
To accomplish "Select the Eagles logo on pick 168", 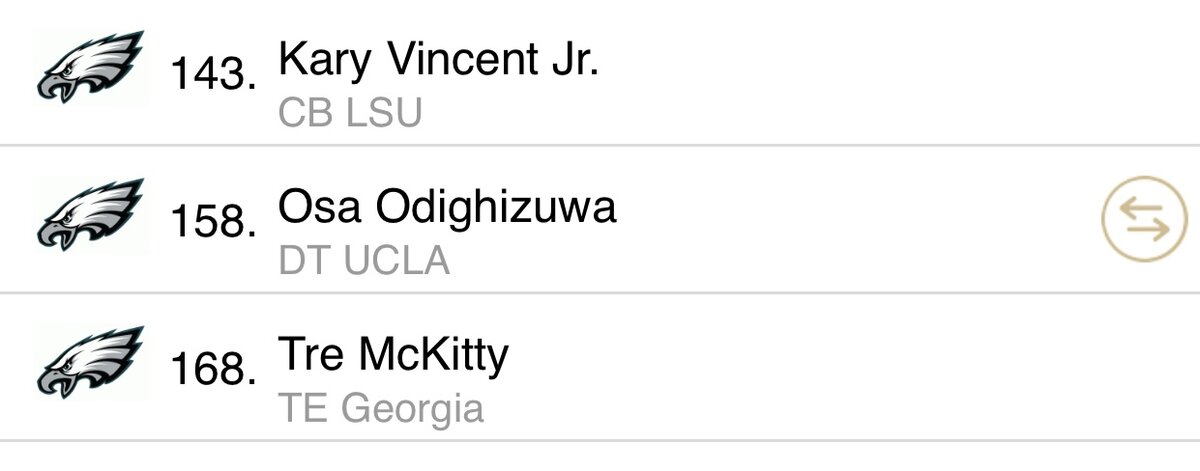I will tap(88, 362).
